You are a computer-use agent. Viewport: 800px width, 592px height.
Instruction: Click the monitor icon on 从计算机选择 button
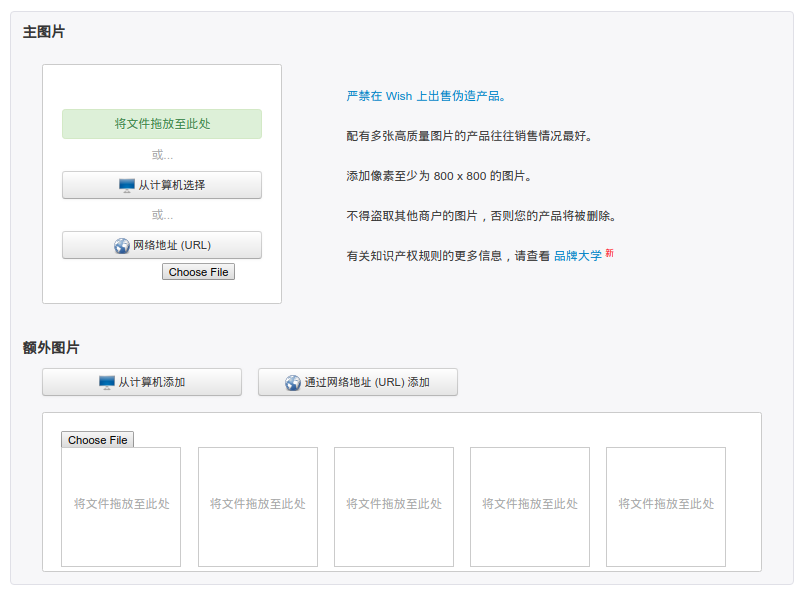click(125, 185)
